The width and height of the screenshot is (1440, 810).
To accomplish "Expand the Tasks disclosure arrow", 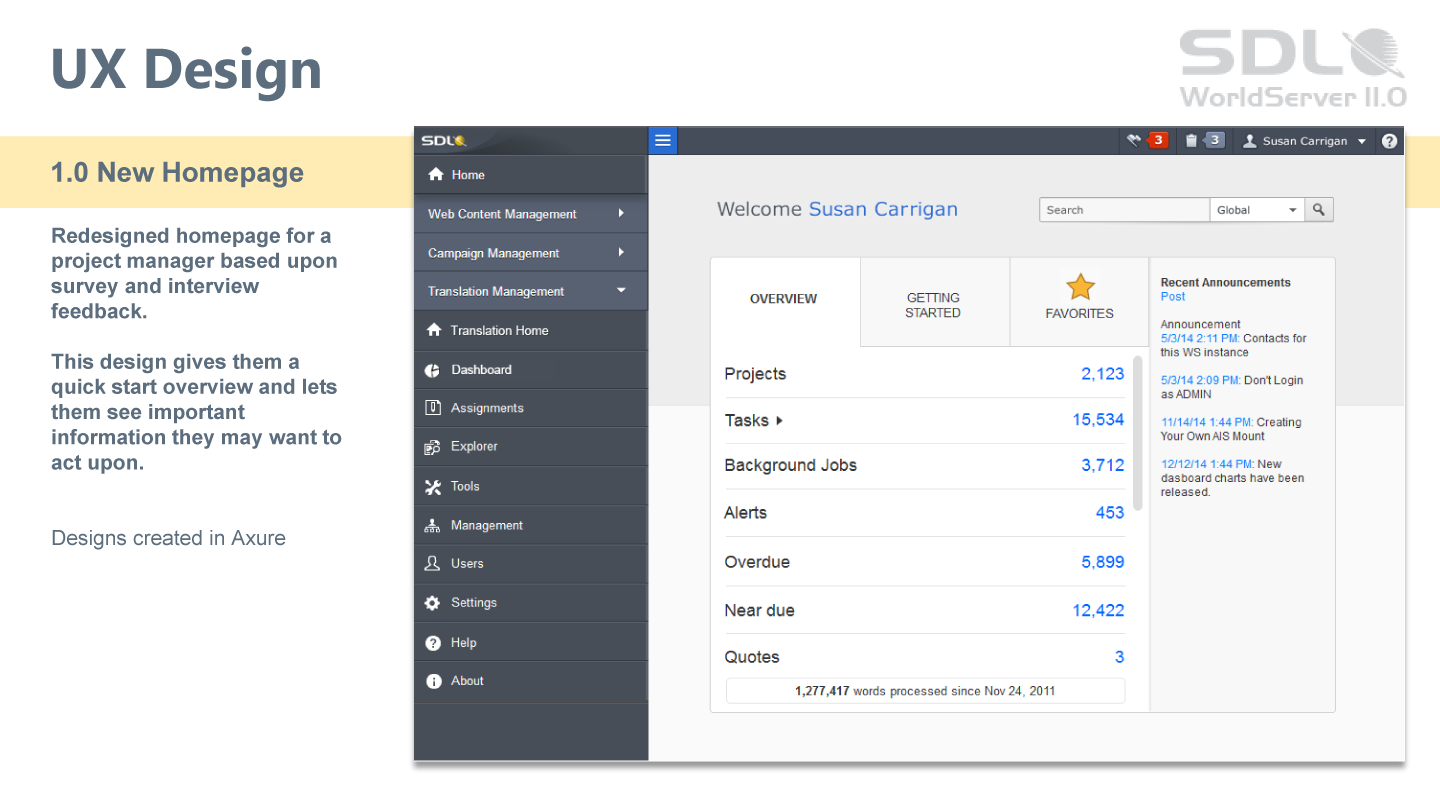I will pos(779,421).
